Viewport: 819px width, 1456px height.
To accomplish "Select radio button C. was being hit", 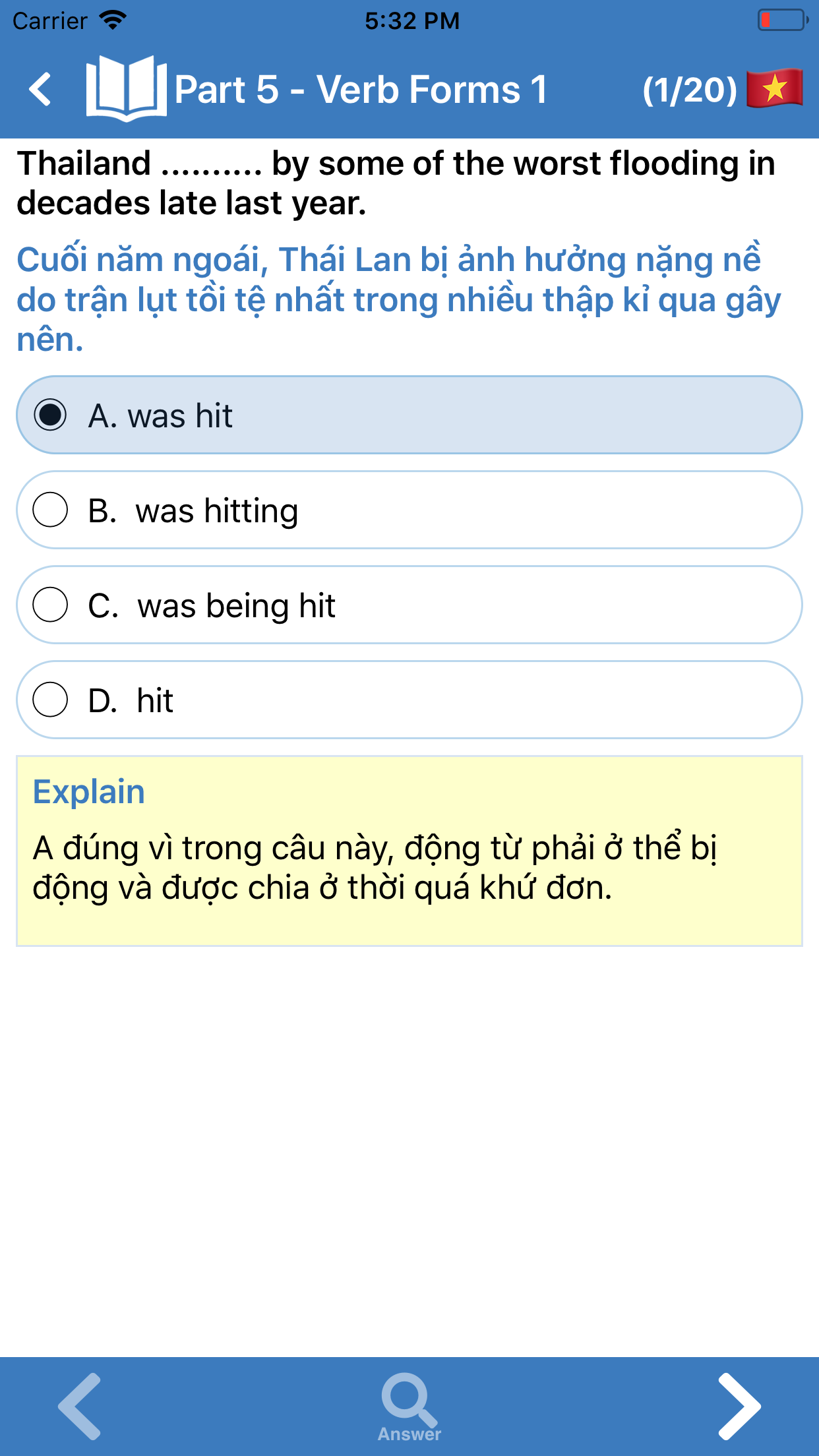I will 51,605.
